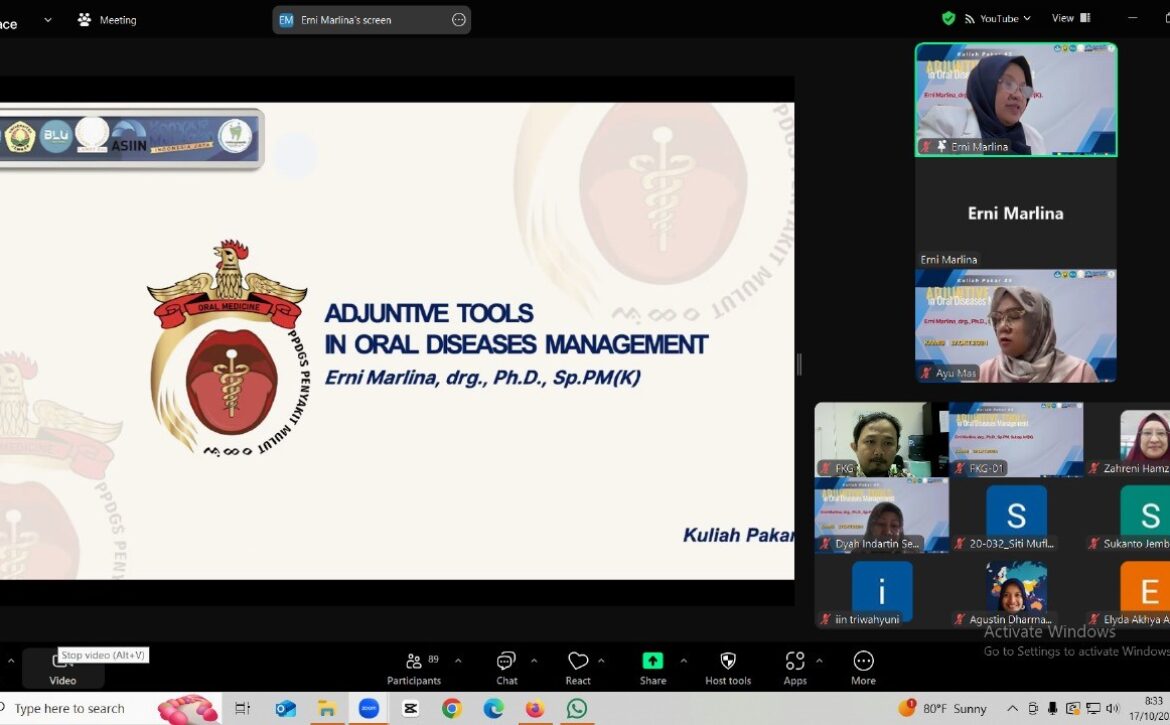Open Erni Marlina's screen share options
Viewport: 1170px width, 725px height.
459,20
